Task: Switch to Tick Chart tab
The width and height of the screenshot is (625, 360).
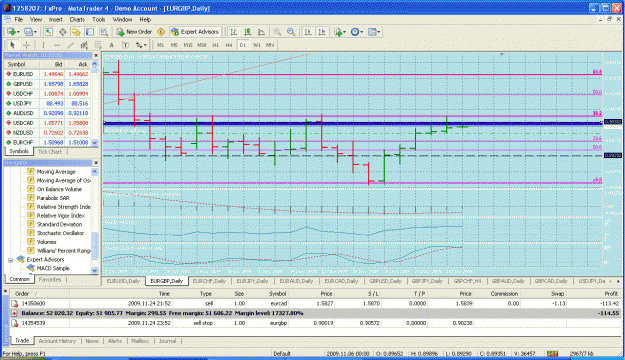Action: [x=50, y=152]
